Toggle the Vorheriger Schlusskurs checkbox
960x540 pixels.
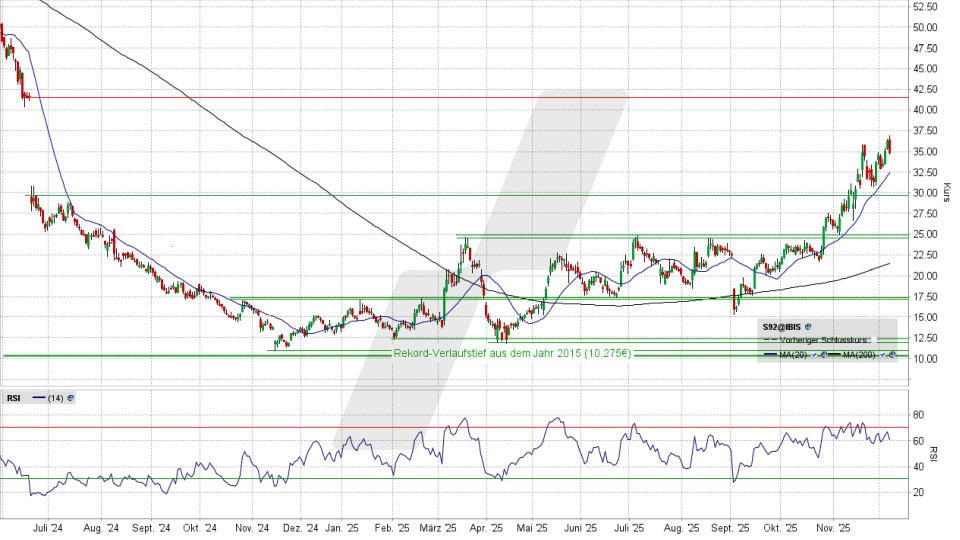tap(874, 340)
